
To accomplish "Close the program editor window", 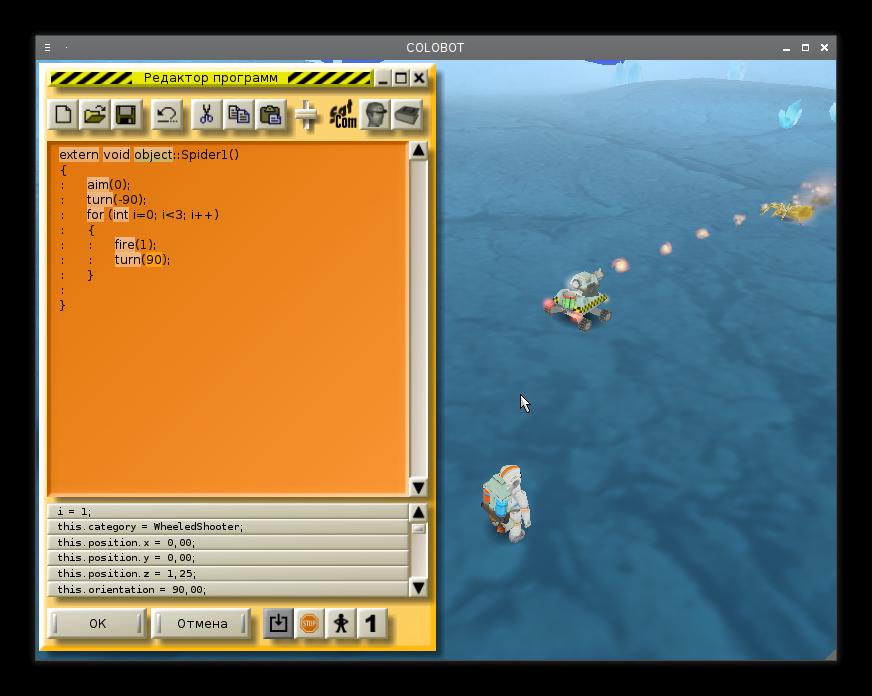I will point(419,78).
